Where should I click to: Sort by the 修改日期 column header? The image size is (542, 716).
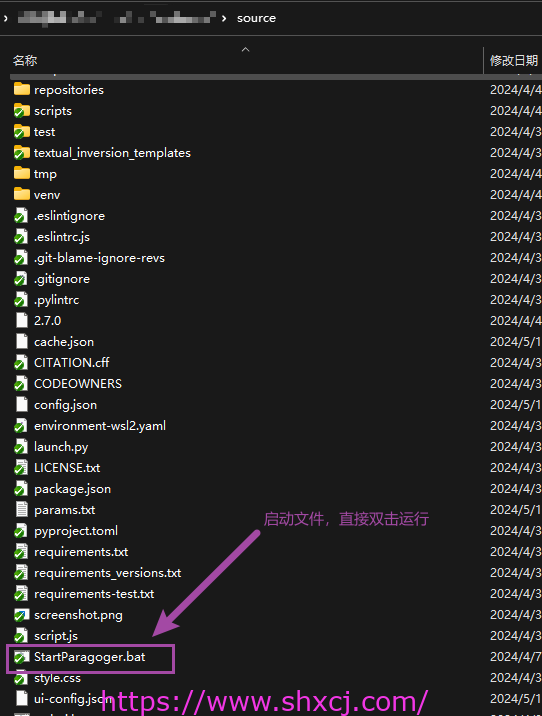point(514,61)
